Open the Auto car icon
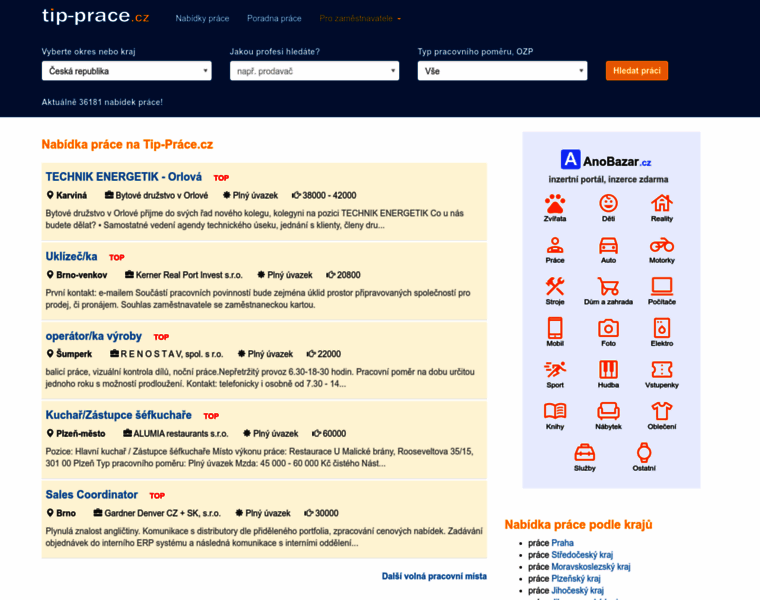The height and width of the screenshot is (600, 760). [x=608, y=245]
